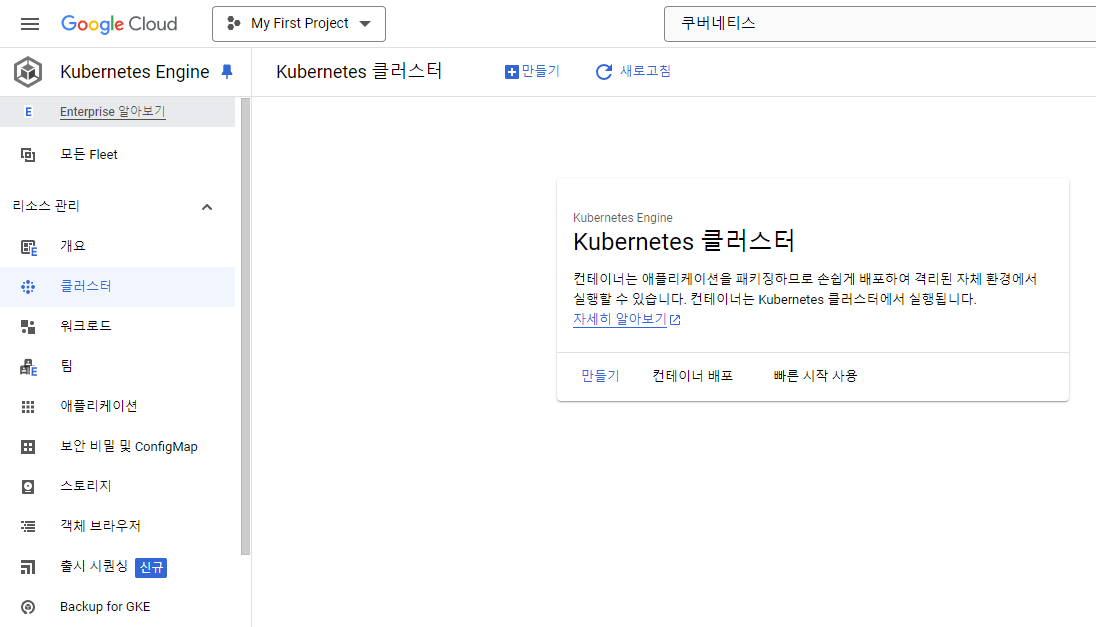The width and height of the screenshot is (1096, 627).
Task: Click the Enterprise E badge icon
Action: pyautogui.click(x=29, y=112)
